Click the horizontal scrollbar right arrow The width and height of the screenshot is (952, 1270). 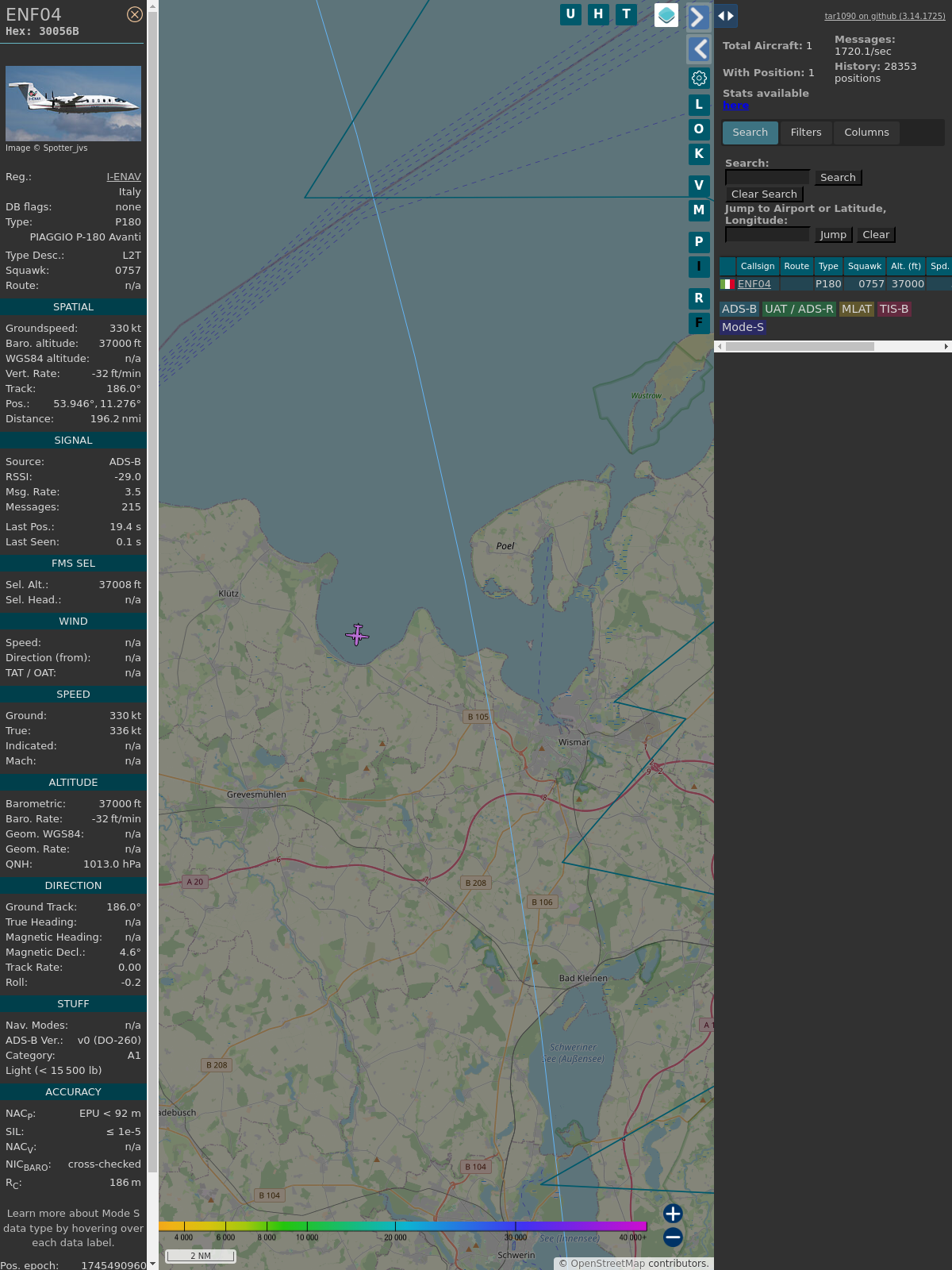tap(946, 347)
